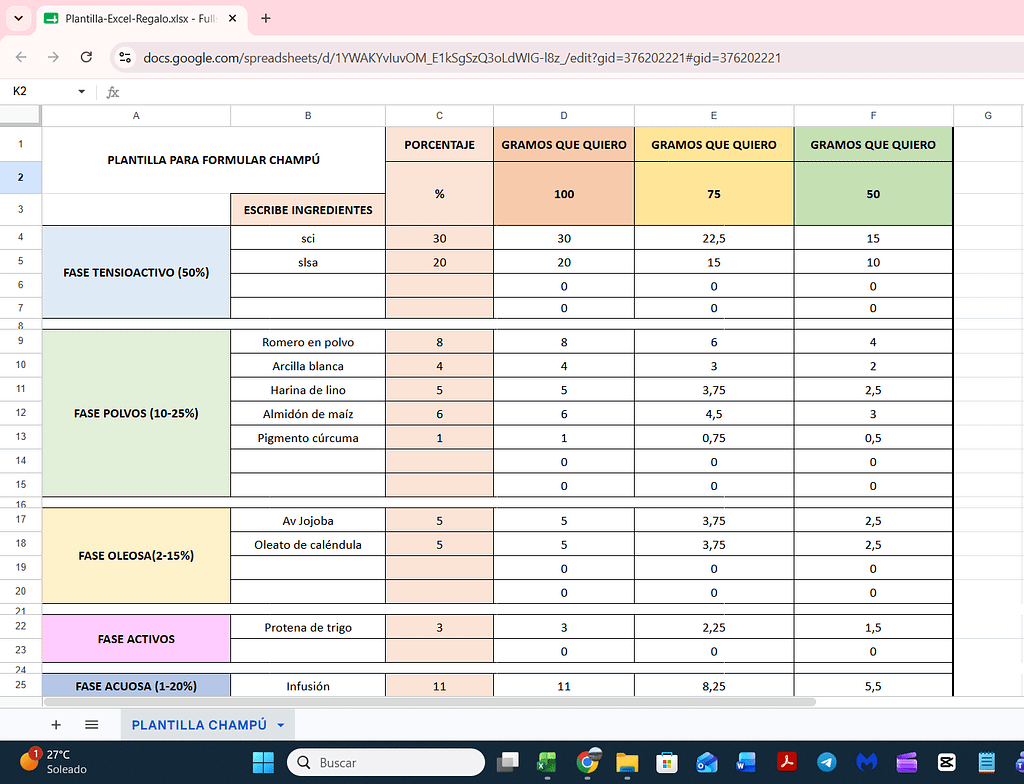Viewport: 1024px width, 784px height.
Task: Select the 'Arcilla blanca' cell
Action: pos(308,366)
